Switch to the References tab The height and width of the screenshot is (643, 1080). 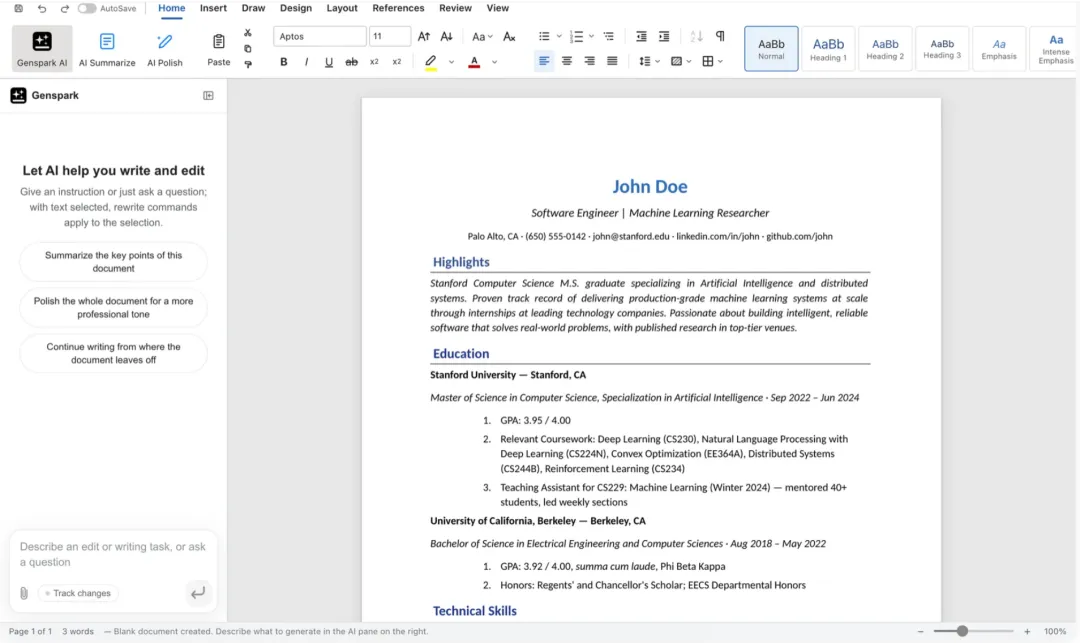coord(398,8)
